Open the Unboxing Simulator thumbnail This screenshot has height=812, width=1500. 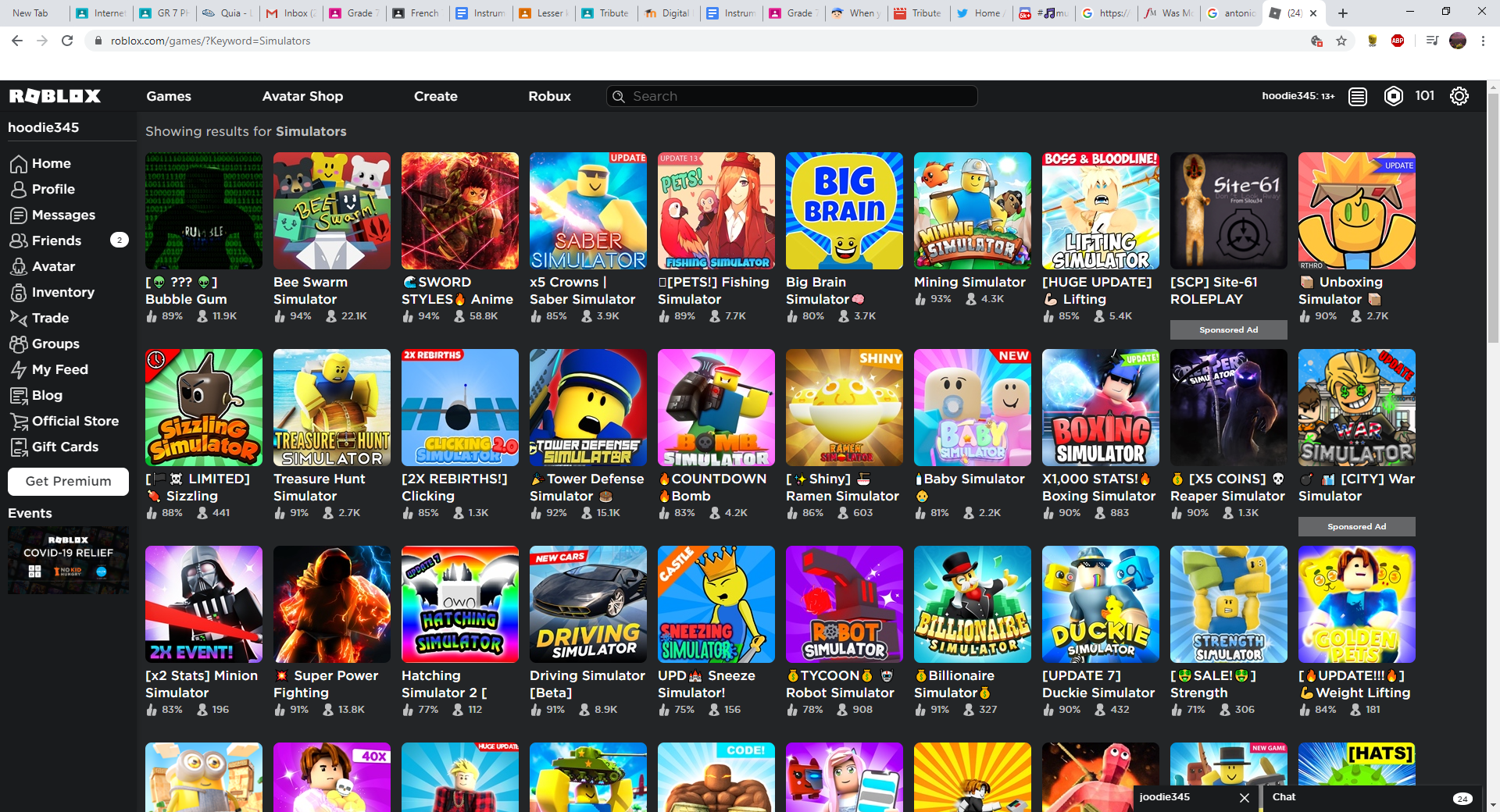point(1357,211)
